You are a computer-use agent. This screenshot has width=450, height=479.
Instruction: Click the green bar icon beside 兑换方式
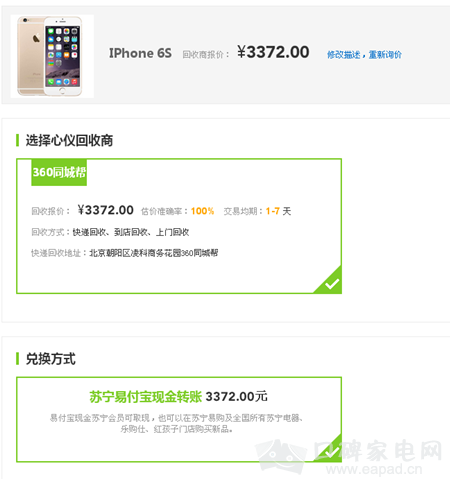coord(17,359)
